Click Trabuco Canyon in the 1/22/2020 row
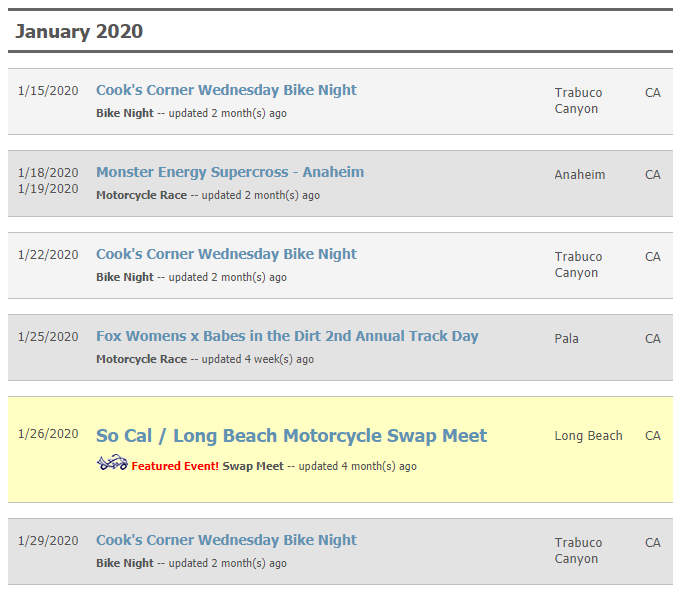677x593 pixels. click(x=578, y=265)
